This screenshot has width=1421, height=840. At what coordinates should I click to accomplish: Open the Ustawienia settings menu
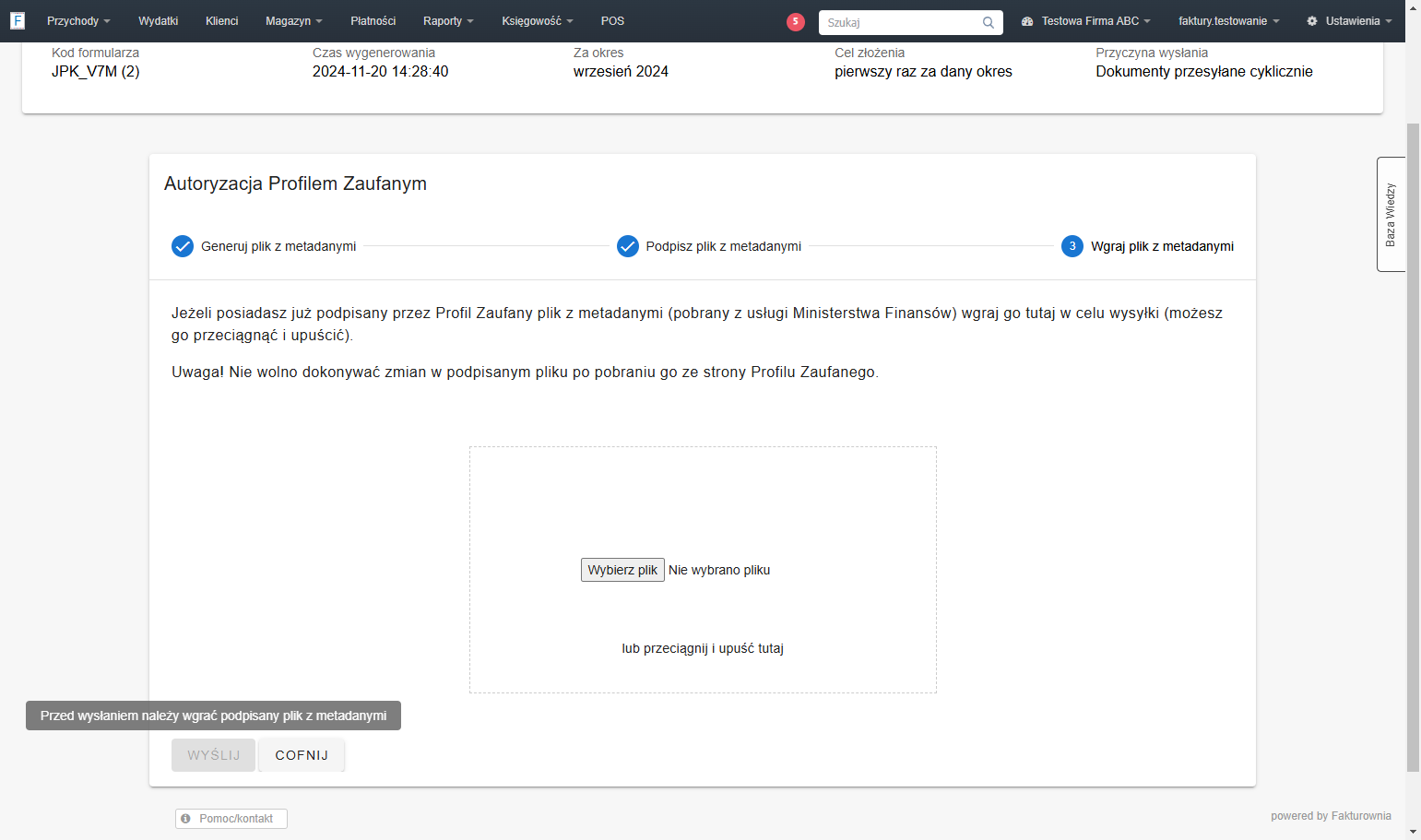pyautogui.click(x=1349, y=21)
